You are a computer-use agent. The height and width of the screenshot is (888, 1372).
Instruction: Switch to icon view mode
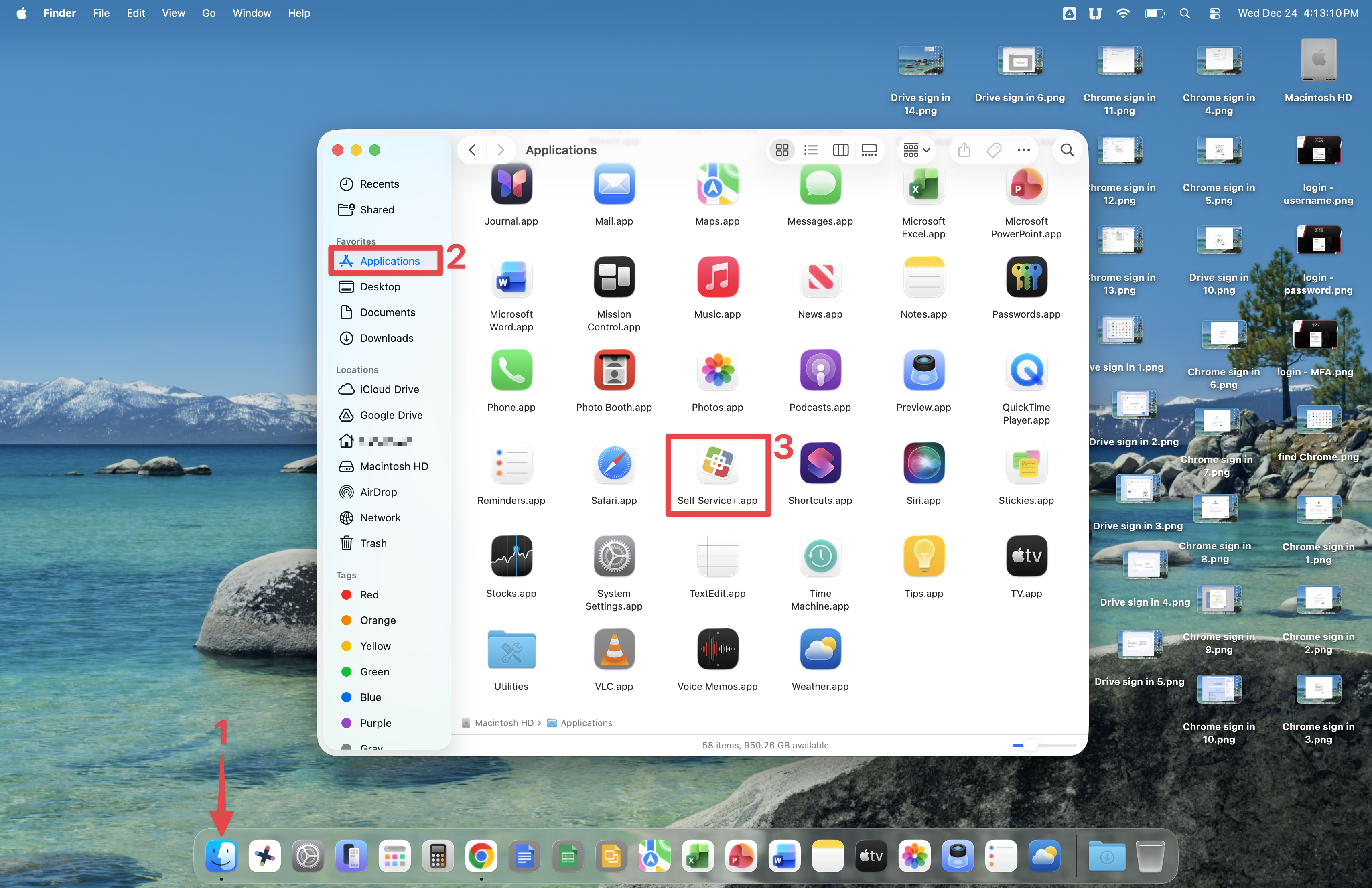tap(782, 150)
